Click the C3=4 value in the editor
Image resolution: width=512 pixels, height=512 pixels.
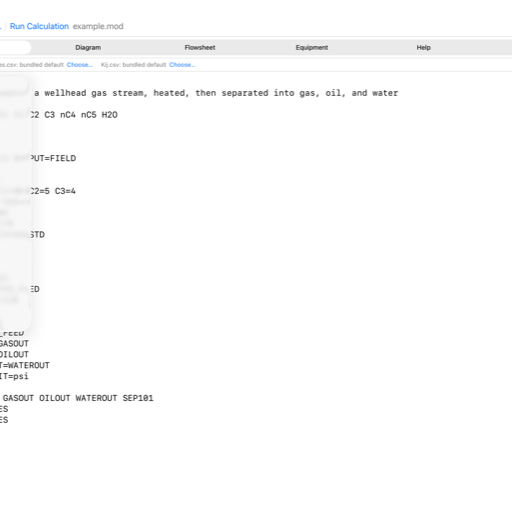pos(65,191)
